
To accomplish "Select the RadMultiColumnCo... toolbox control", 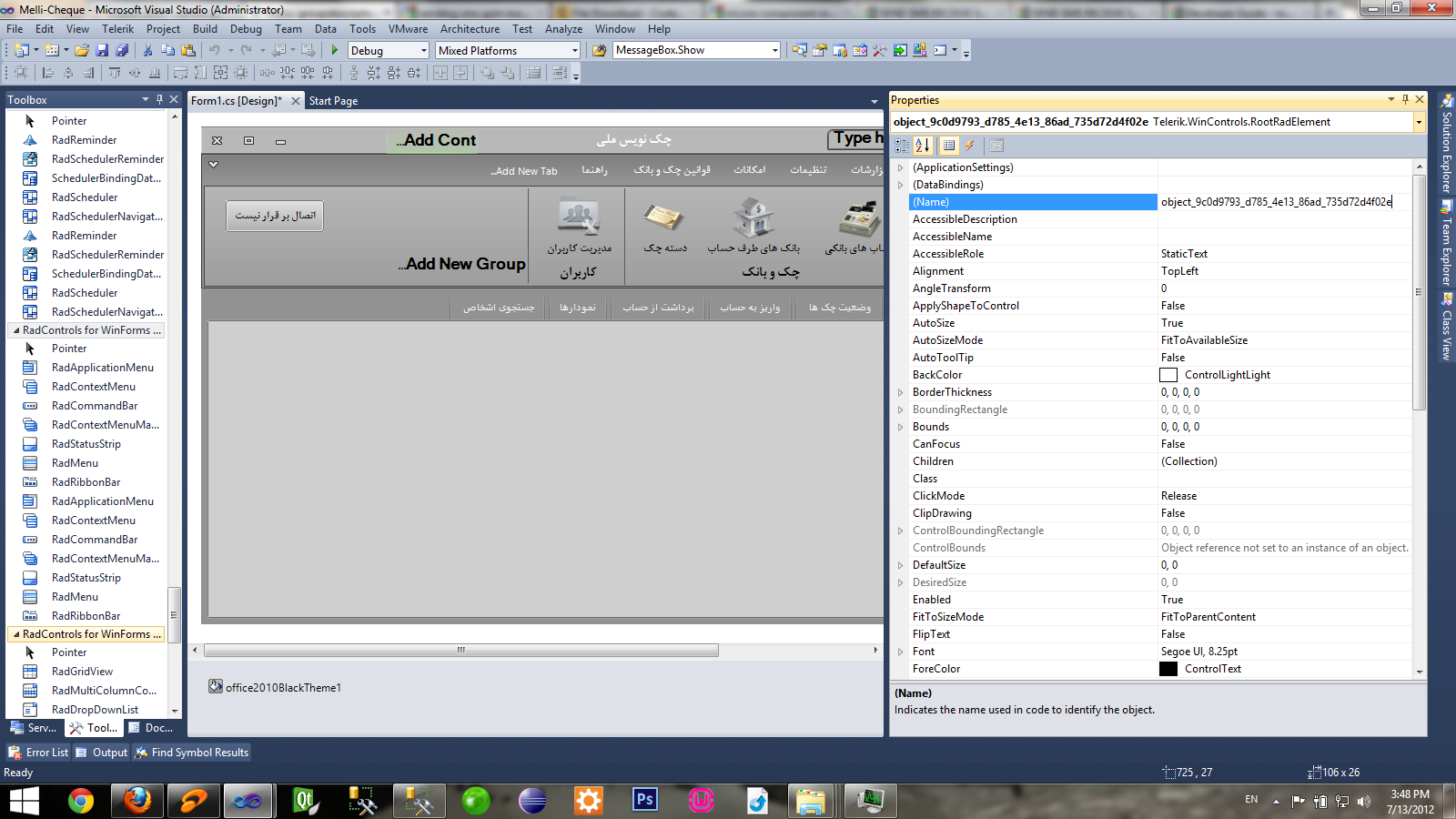I will tap(104, 691).
